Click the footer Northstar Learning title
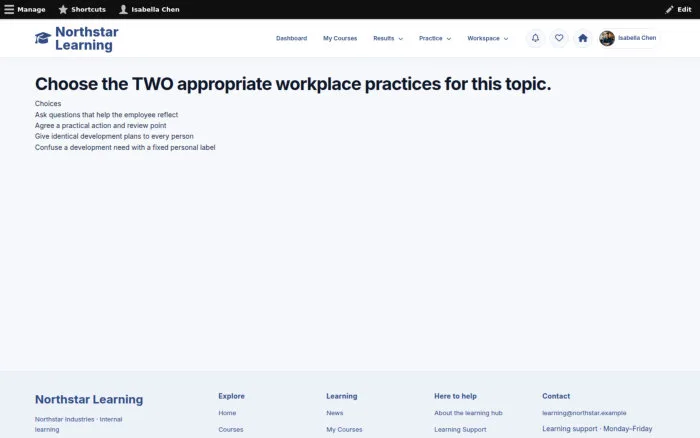Viewport: 700px width, 438px height. coord(89,399)
